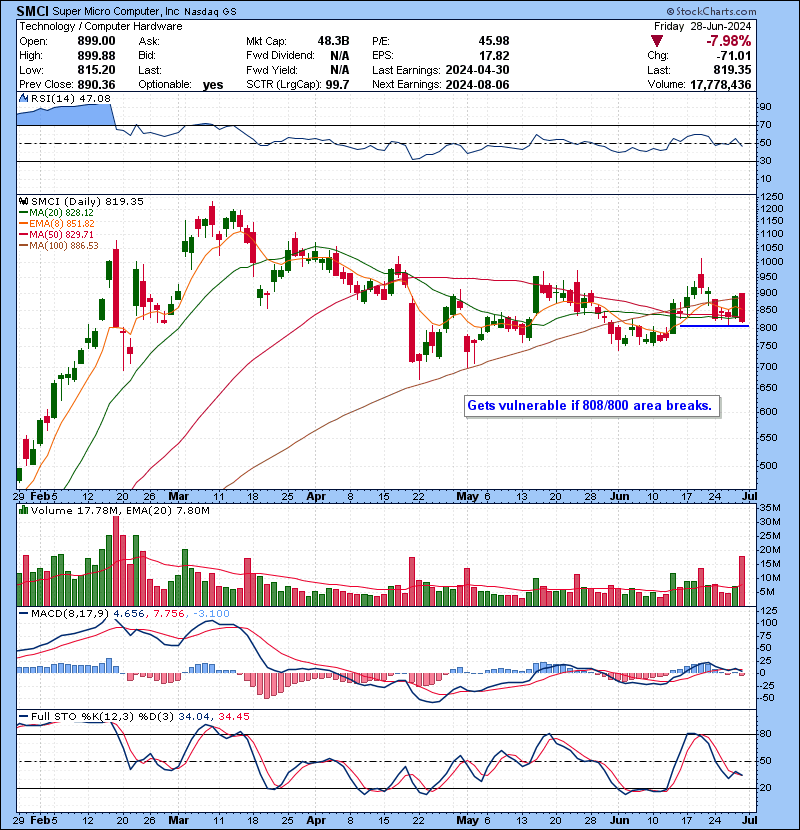Click the Next Earnings date 2024-08-06
Viewport: 800px width, 830px height.
coord(477,85)
